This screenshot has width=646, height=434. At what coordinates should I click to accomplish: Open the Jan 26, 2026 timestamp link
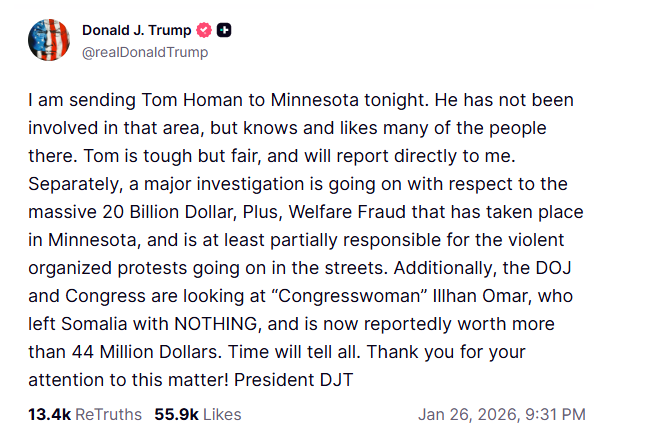(502, 414)
